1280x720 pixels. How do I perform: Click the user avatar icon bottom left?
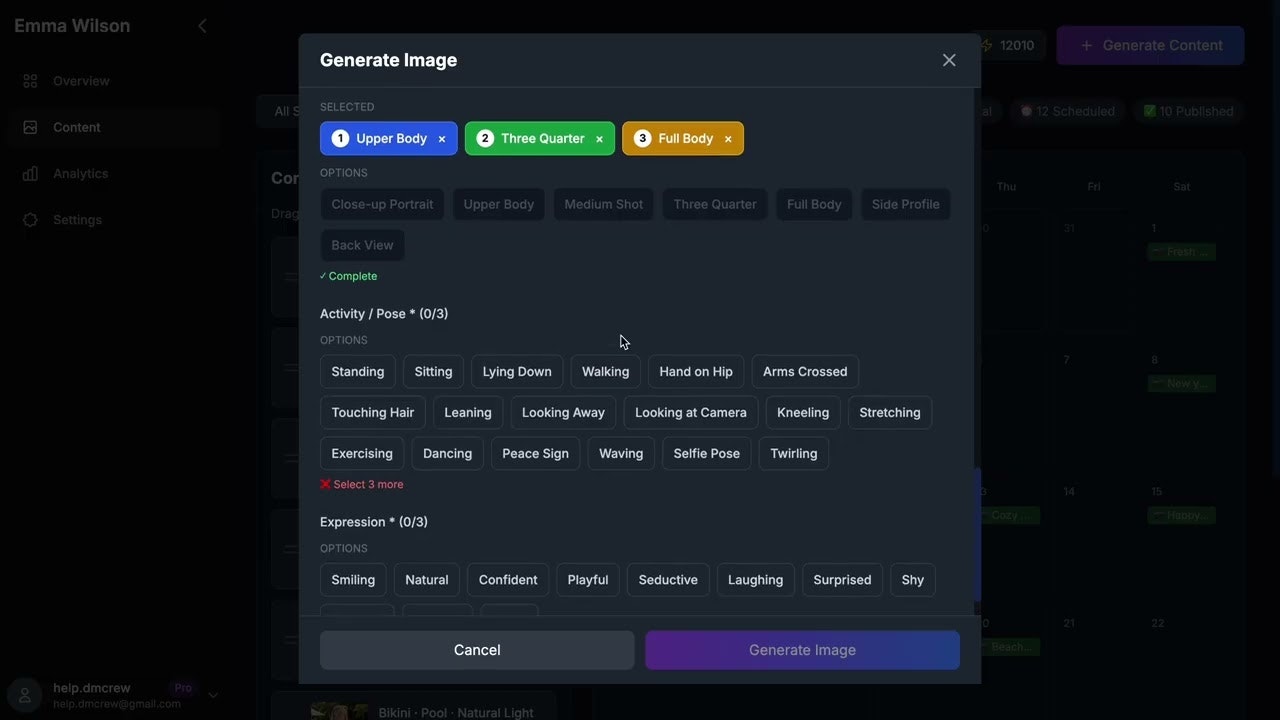[22, 693]
